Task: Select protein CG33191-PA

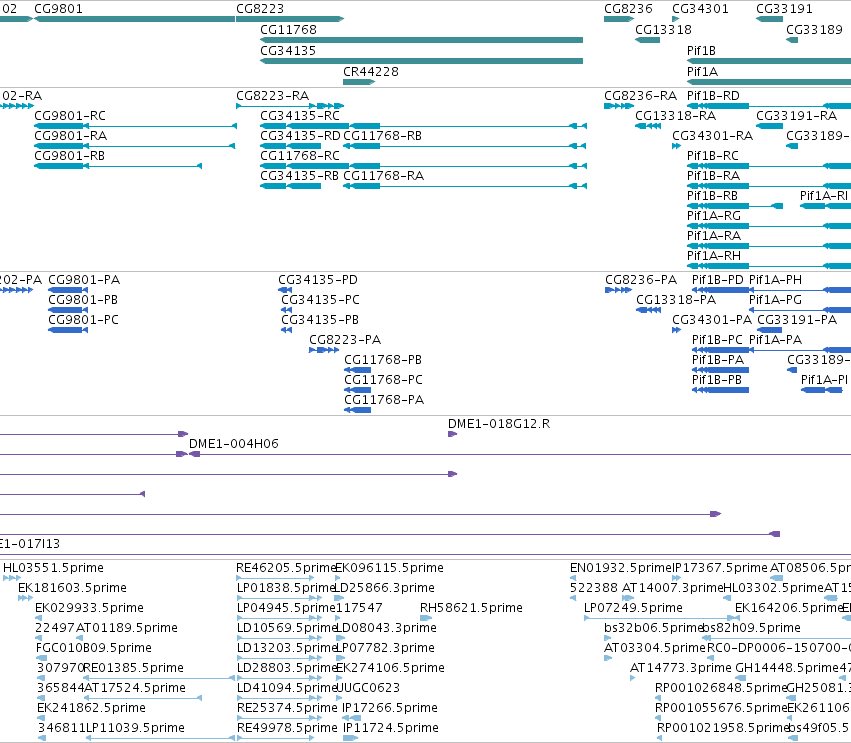Action: 797,321
